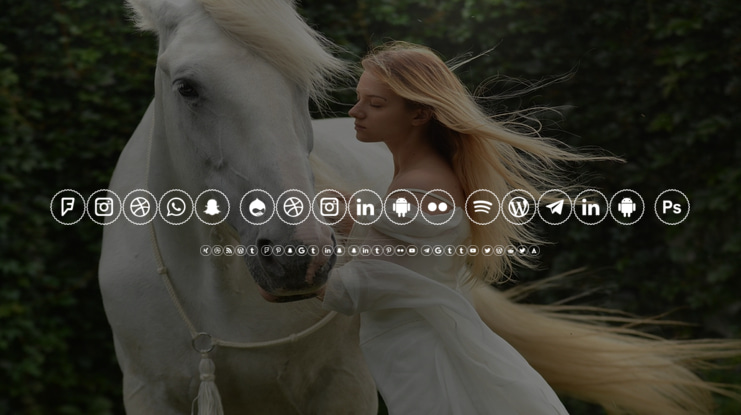Click the Instagram icon next to large Foursquare

tap(104, 207)
